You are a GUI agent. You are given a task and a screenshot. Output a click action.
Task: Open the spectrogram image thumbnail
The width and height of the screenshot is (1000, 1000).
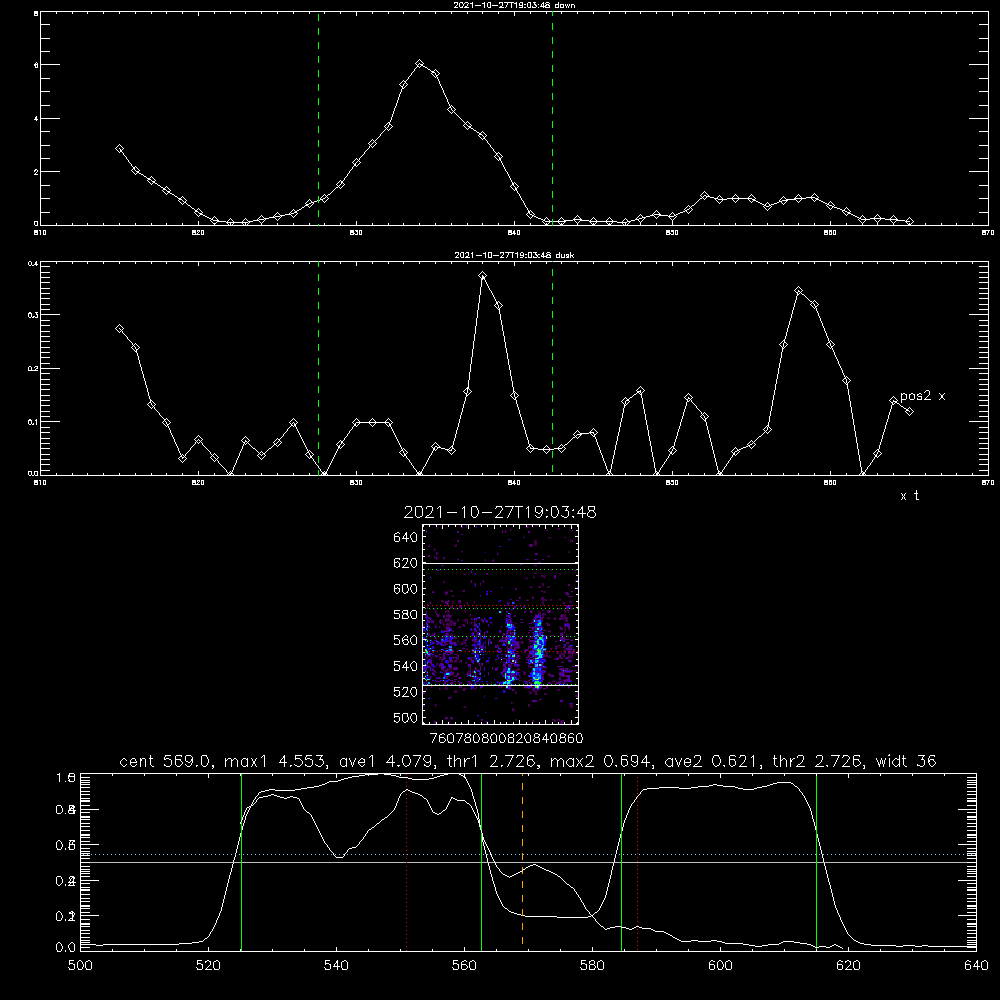tap(500, 624)
